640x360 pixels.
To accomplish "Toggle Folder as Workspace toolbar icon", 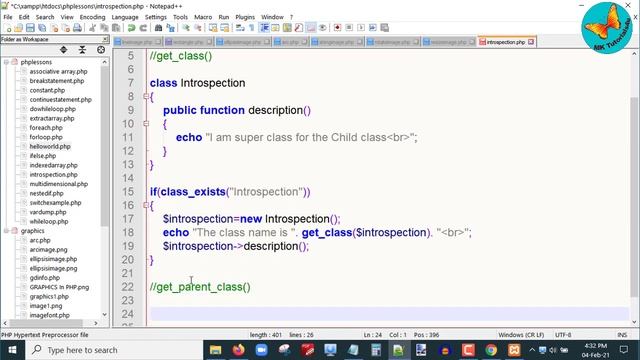I will coord(311,28).
